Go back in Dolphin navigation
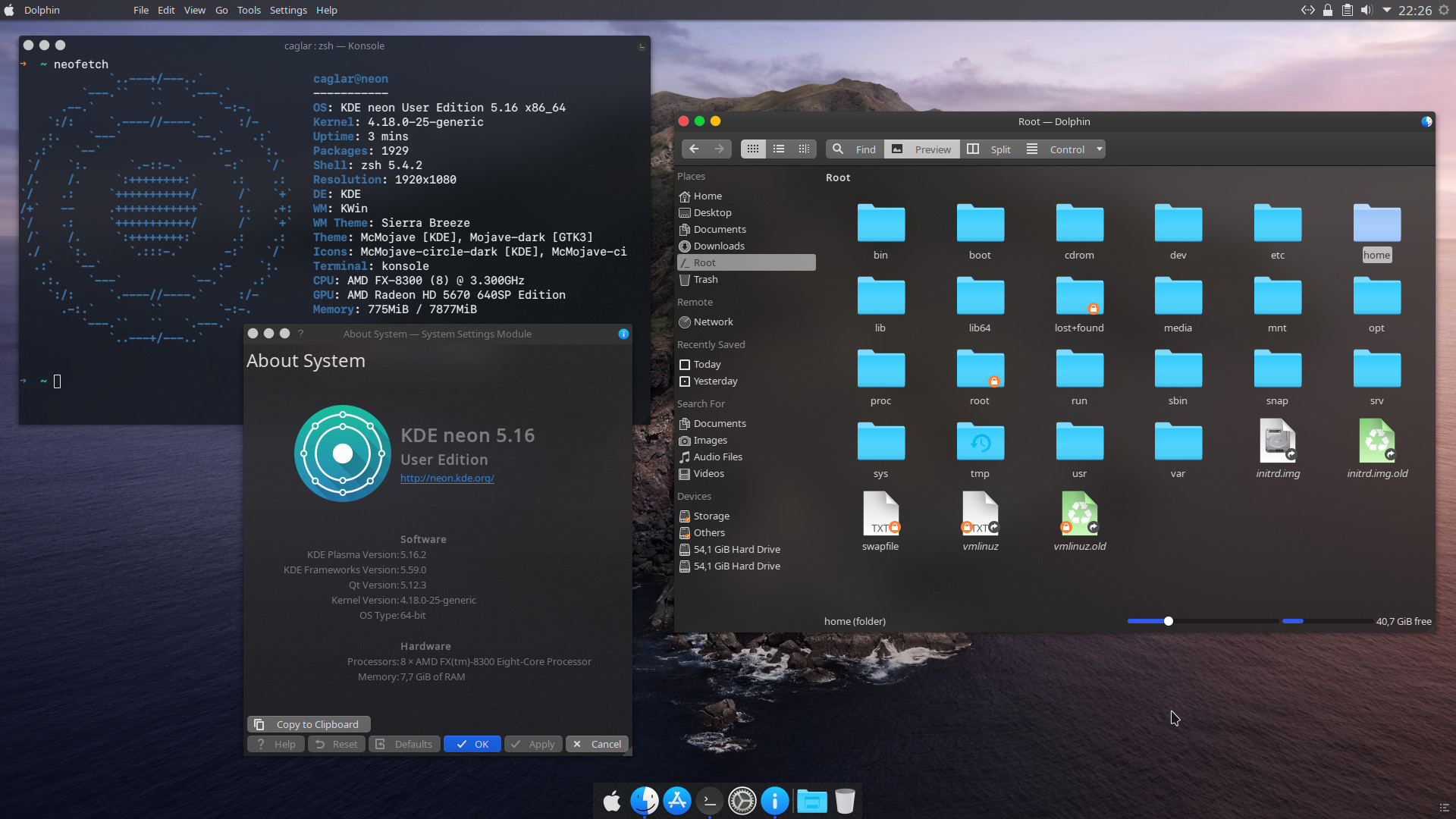 [694, 149]
